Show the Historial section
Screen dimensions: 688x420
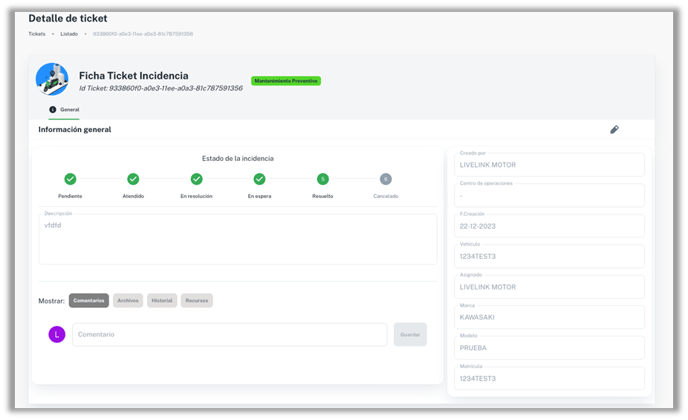pos(161,300)
